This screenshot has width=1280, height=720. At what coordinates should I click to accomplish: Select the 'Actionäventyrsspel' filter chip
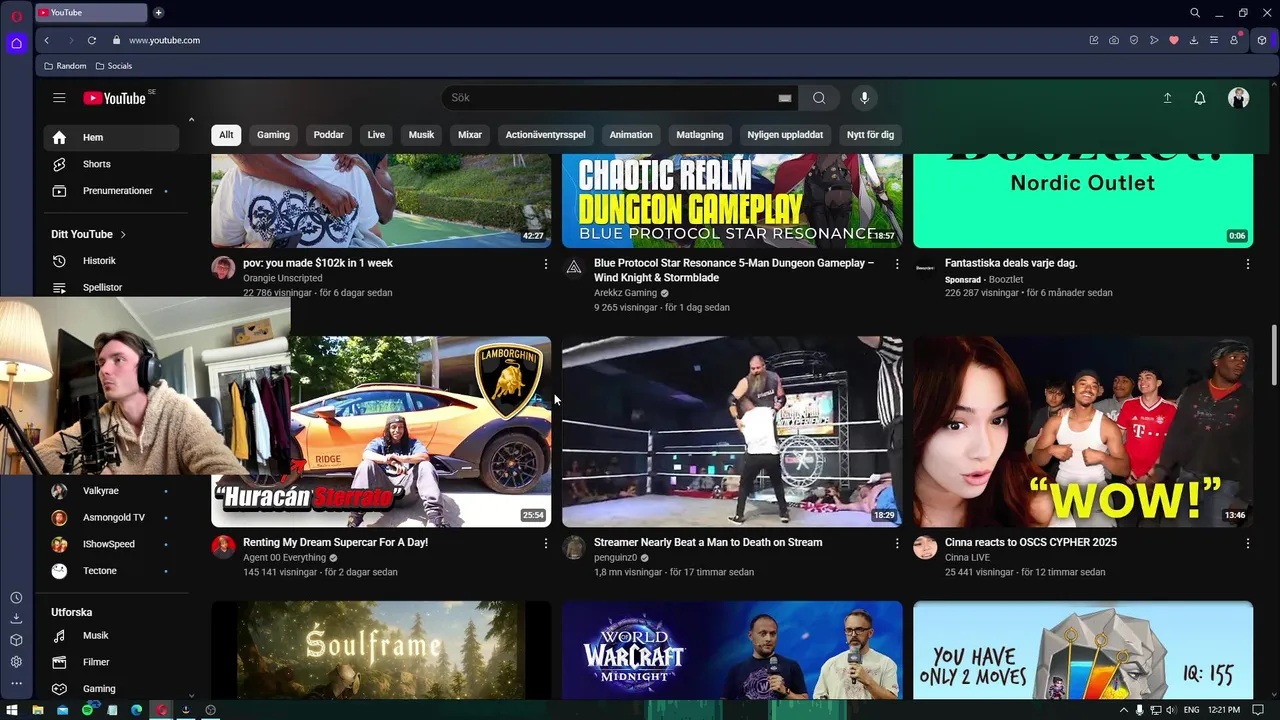click(545, 135)
